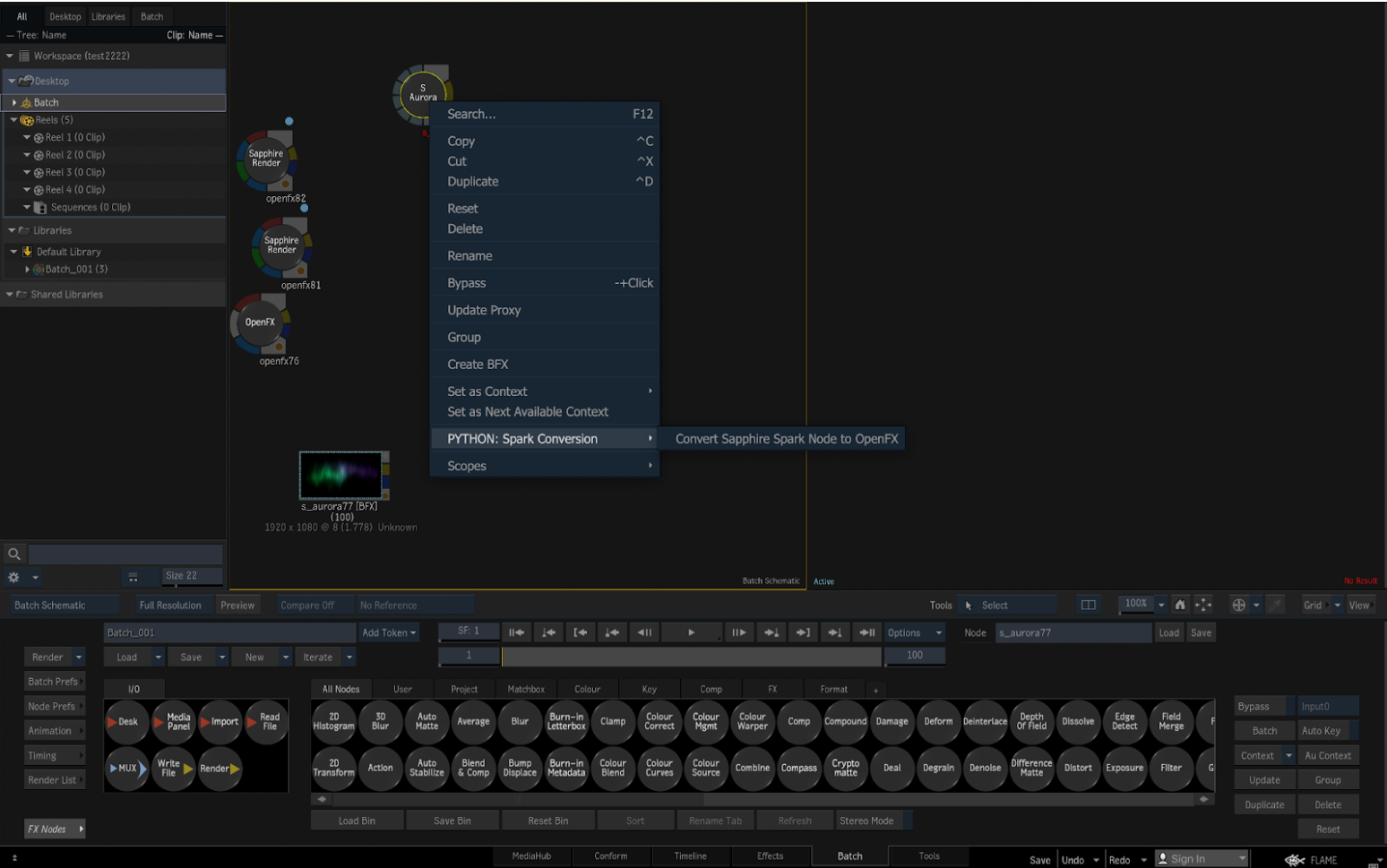Toggle Compare Off button
The height and width of the screenshot is (868, 1387).
click(x=314, y=606)
